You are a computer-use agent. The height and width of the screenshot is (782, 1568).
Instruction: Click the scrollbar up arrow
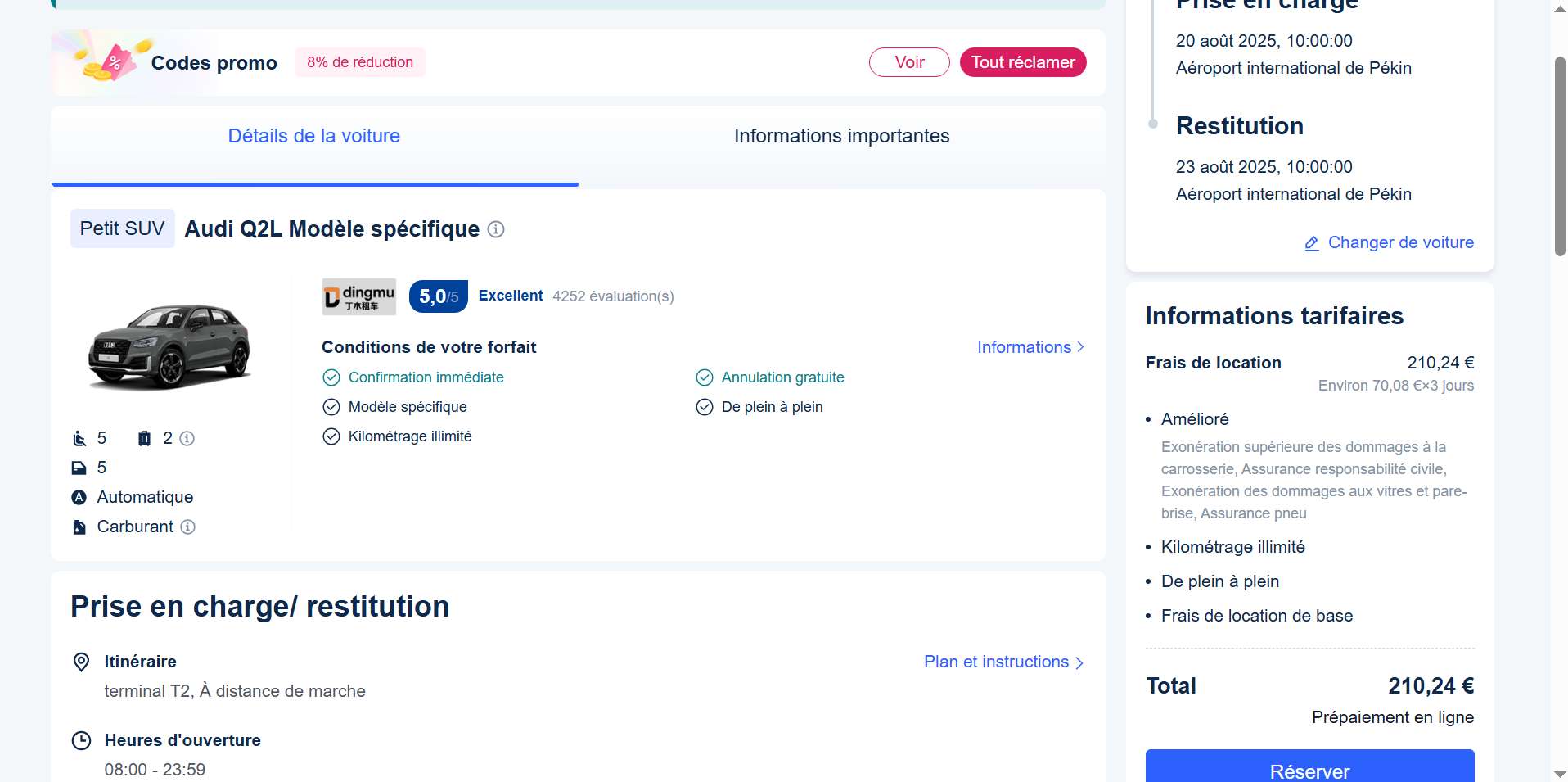pos(1560,7)
